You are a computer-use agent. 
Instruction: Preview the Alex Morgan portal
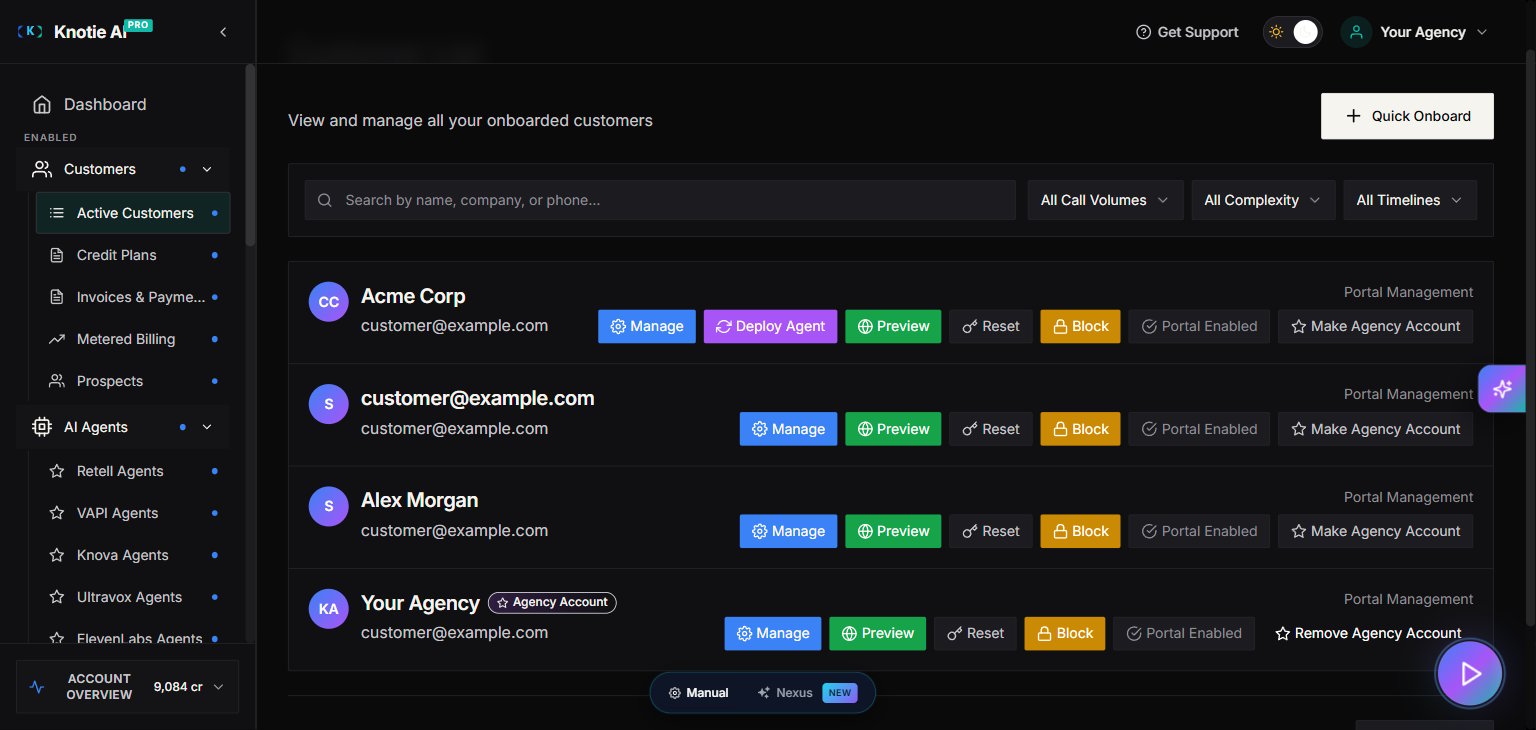point(893,531)
